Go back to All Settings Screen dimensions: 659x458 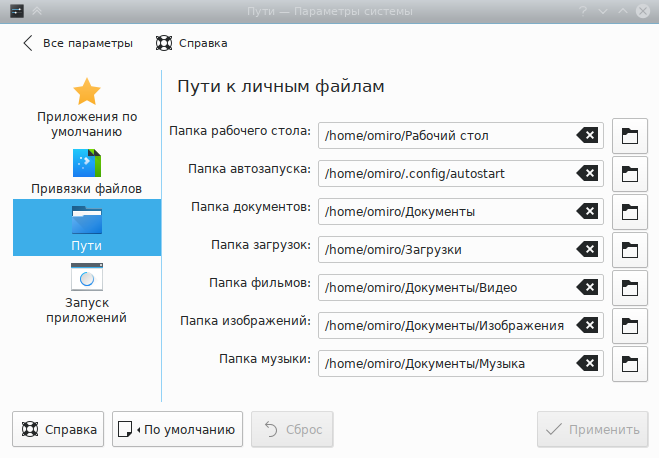point(77,43)
